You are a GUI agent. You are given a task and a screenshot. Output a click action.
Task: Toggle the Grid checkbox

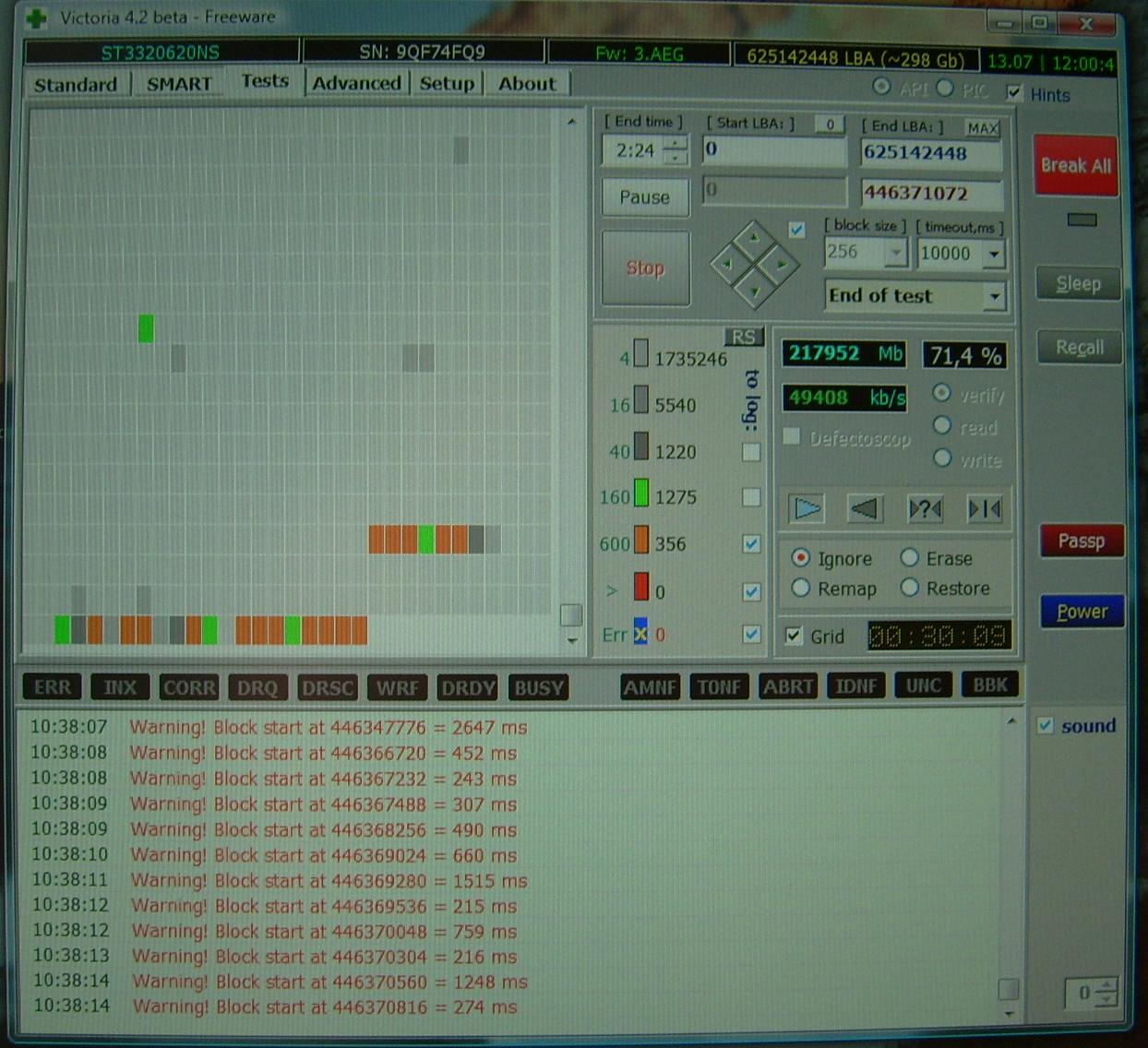pyautogui.click(x=794, y=636)
